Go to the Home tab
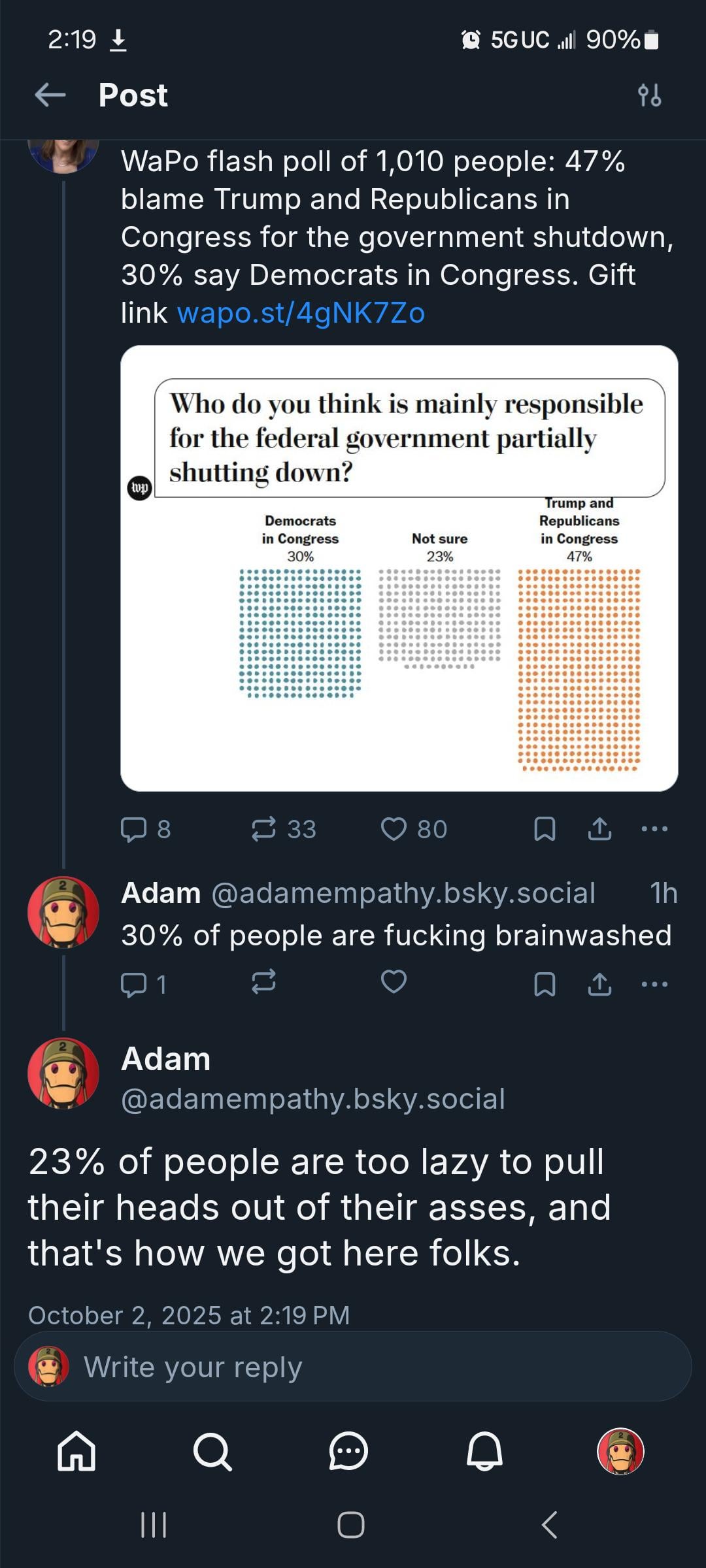 point(76,1451)
